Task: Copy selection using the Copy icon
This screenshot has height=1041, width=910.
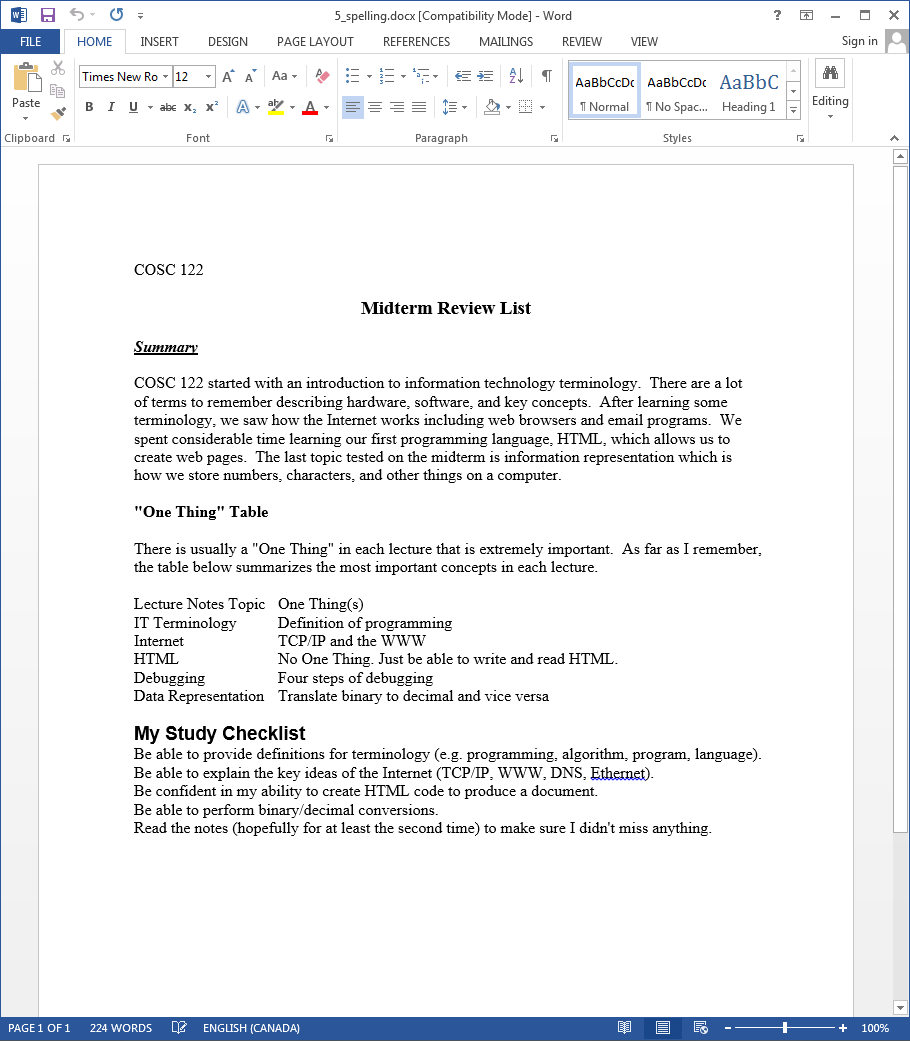Action: pos(58,91)
